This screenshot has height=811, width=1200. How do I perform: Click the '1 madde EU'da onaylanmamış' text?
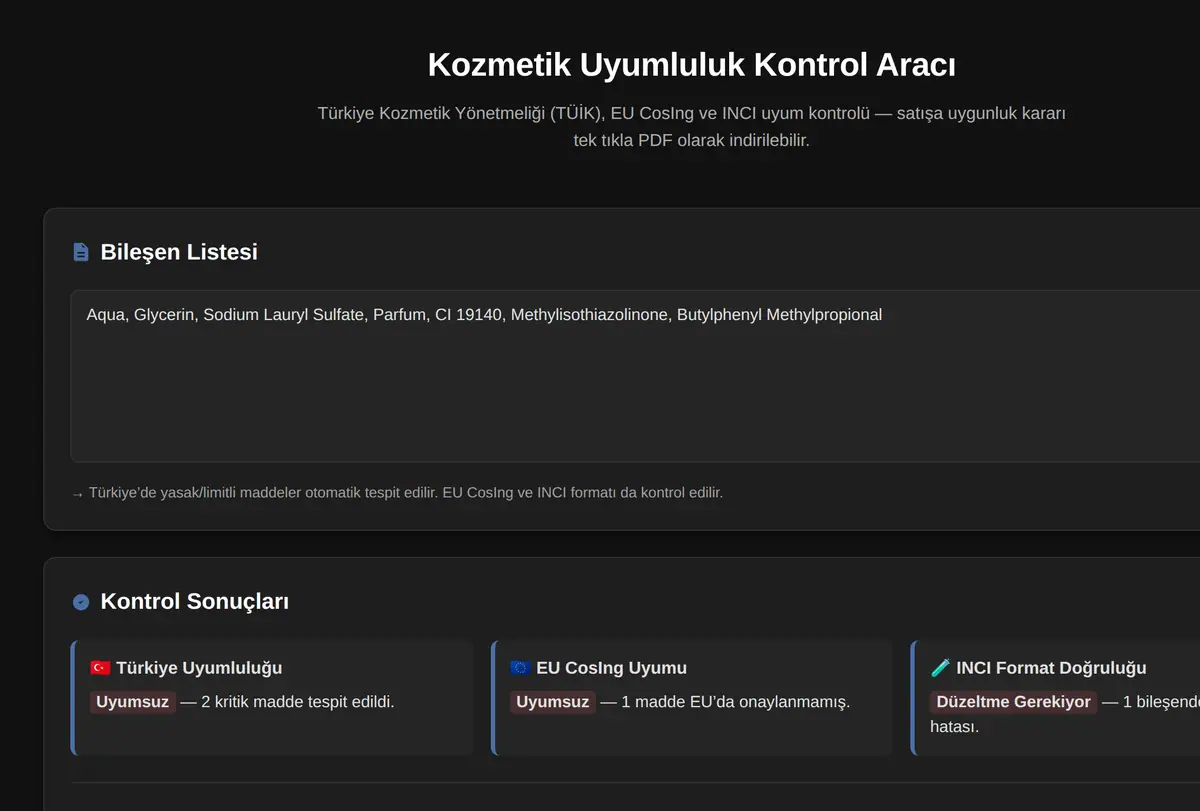[x=735, y=702]
